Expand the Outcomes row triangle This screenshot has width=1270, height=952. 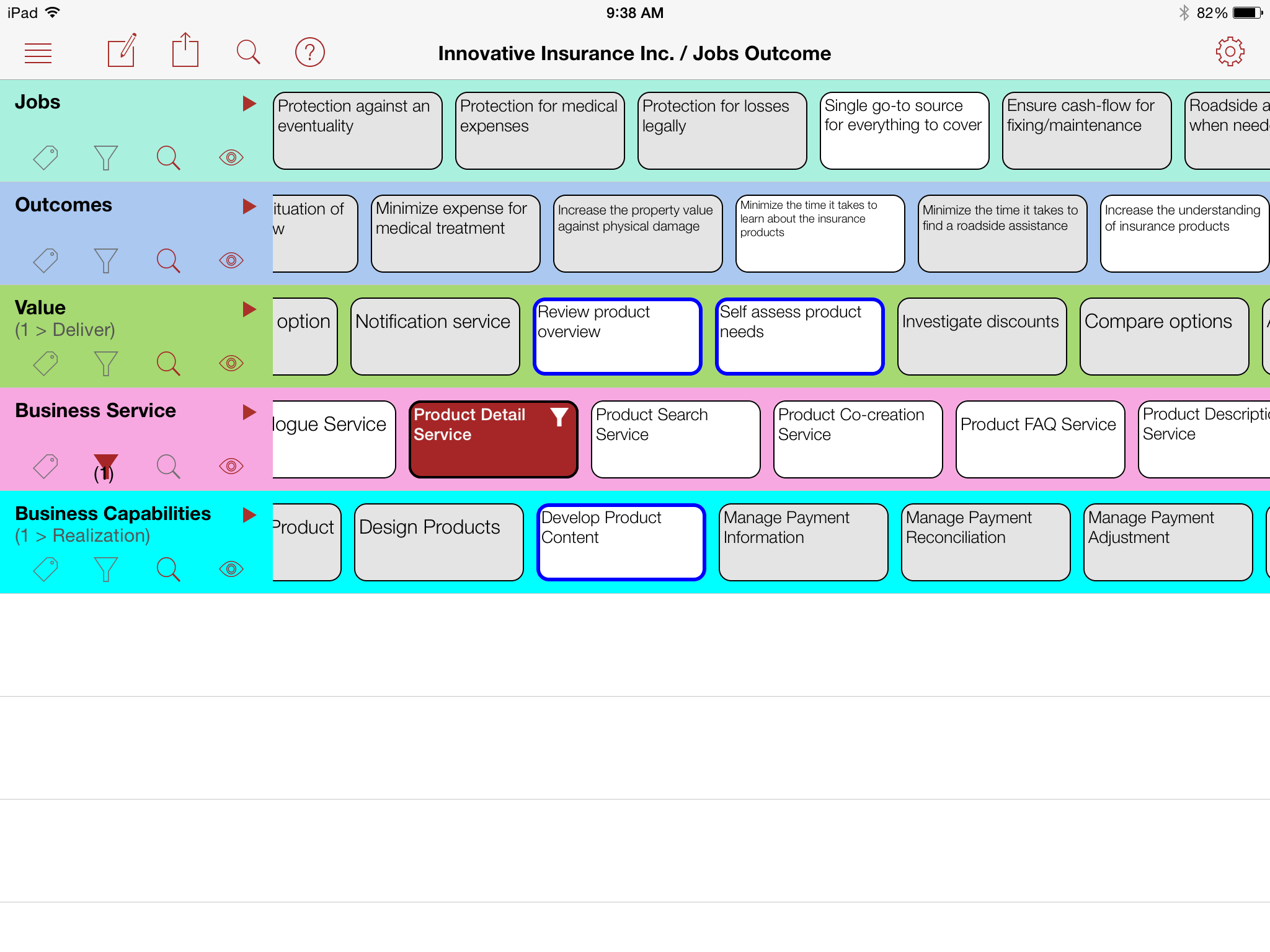click(249, 206)
